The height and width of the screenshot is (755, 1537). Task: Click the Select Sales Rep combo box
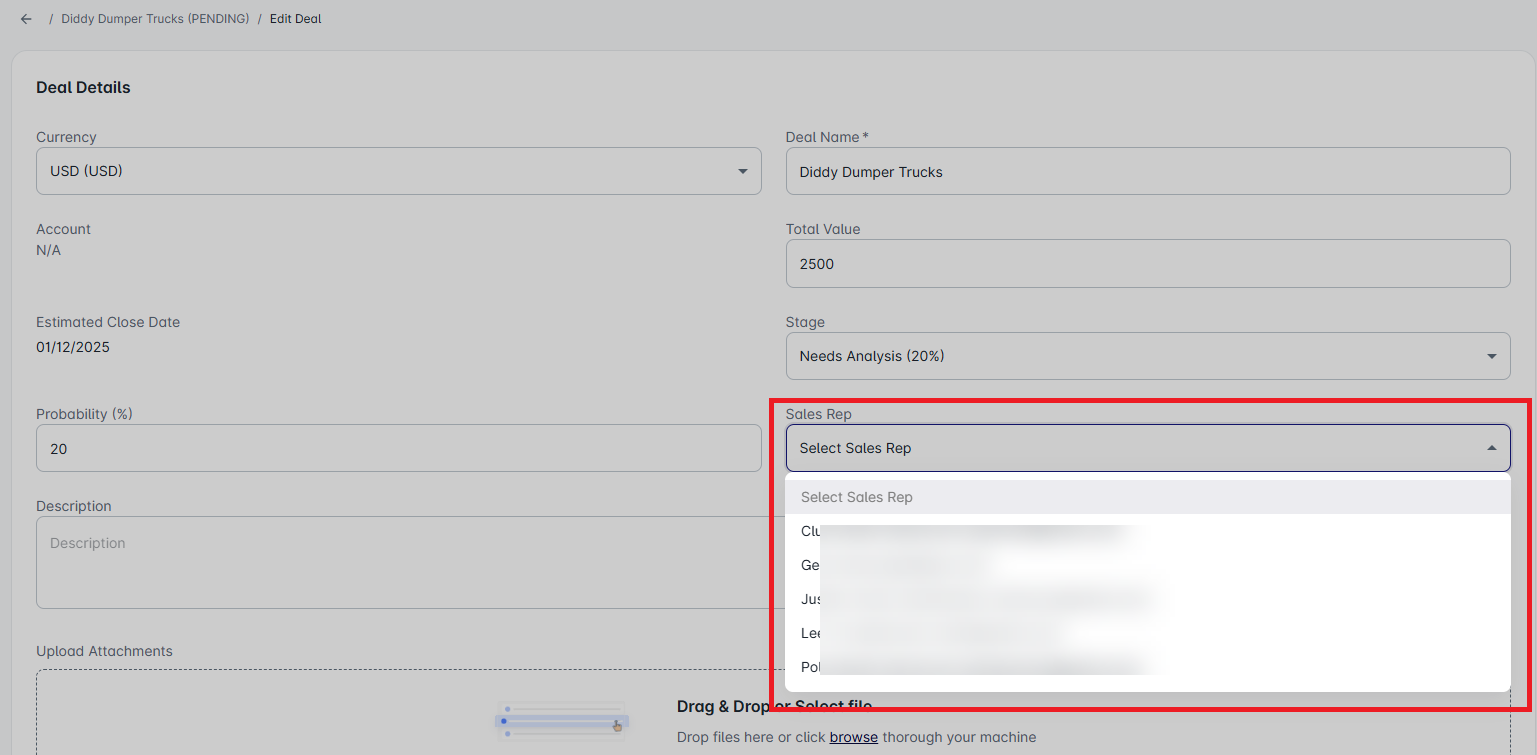(x=1130, y=448)
